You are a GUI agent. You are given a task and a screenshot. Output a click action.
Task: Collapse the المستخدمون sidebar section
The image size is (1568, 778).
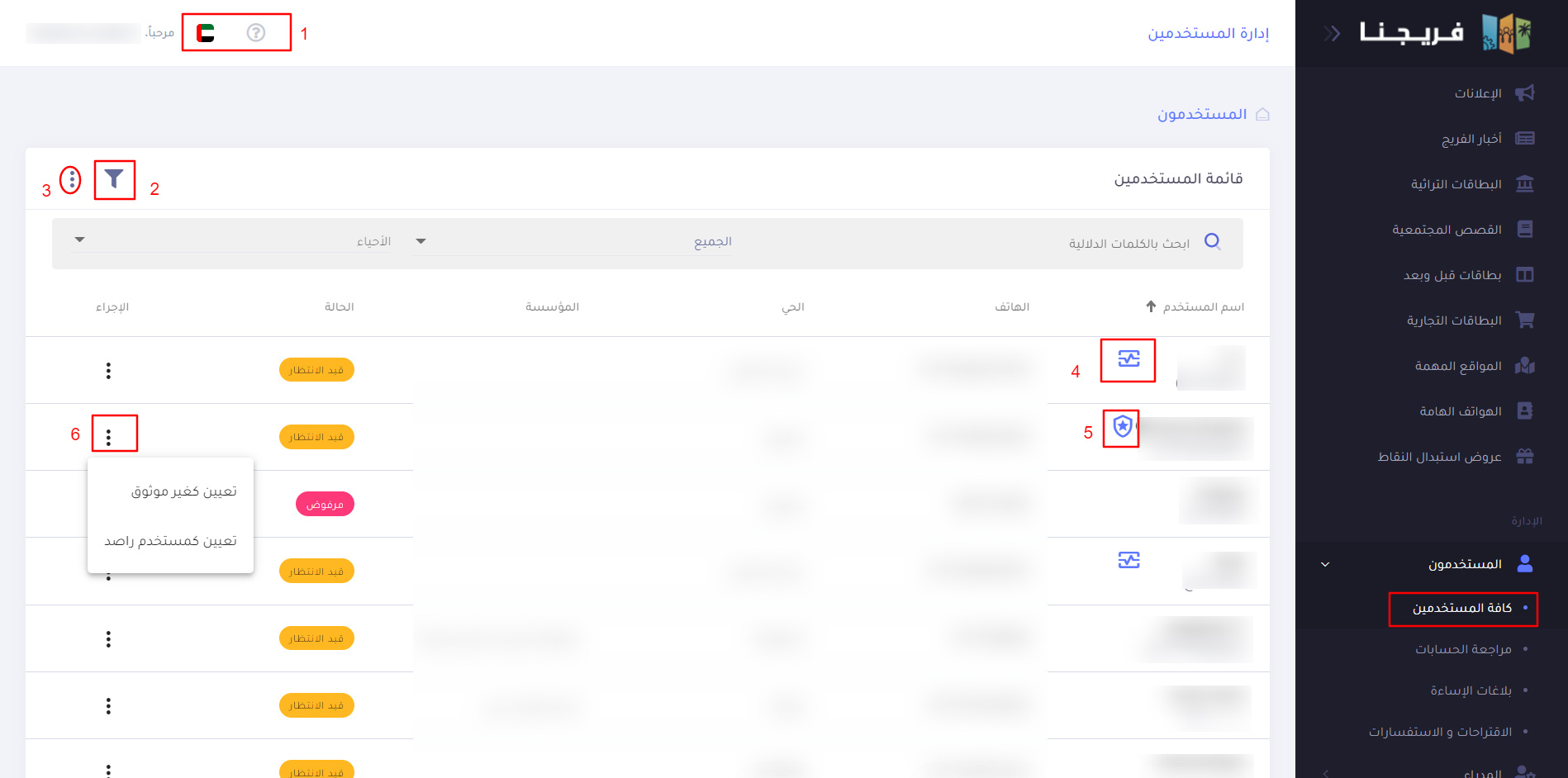pos(1325,564)
